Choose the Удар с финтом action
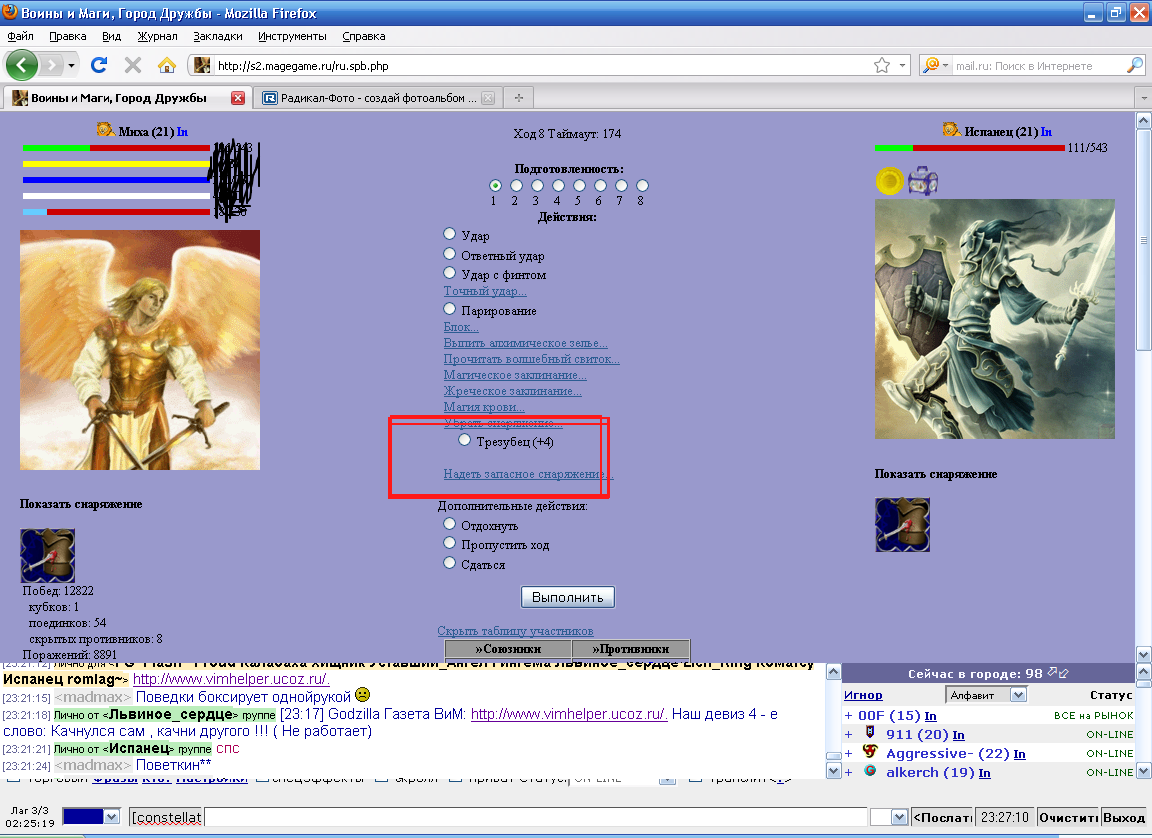Viewport: 1152px width, 838px height. [450, 272]
